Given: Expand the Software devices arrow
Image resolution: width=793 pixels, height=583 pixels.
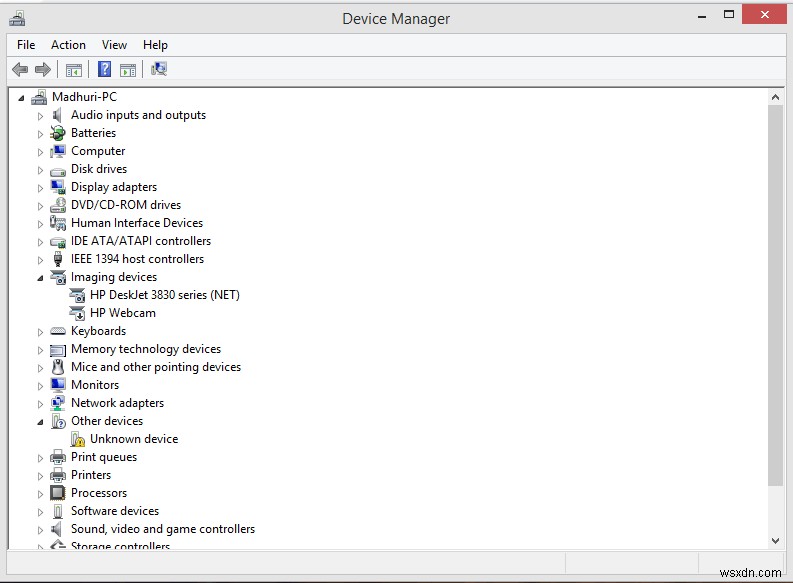Looking at the screenshot, I should 40,512.
